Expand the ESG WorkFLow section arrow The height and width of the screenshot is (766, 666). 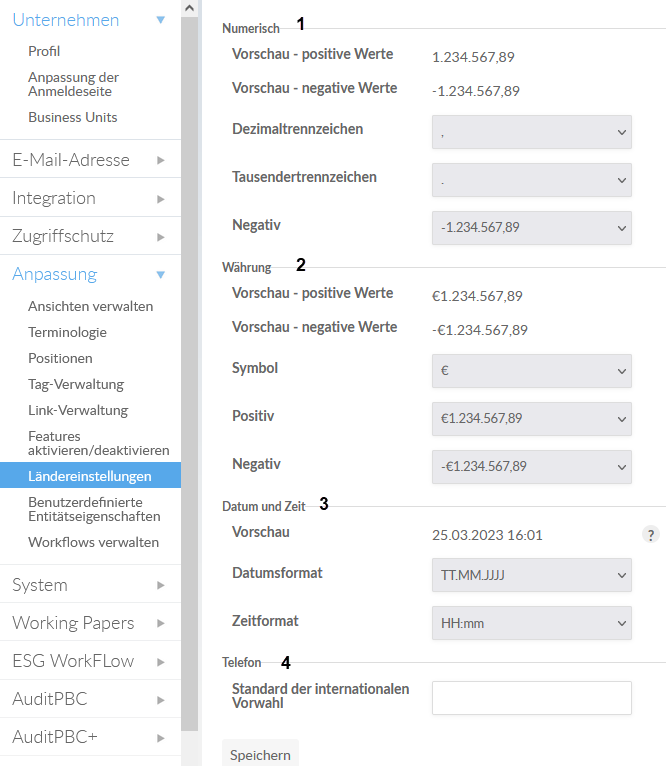click(x=160, y=662)
